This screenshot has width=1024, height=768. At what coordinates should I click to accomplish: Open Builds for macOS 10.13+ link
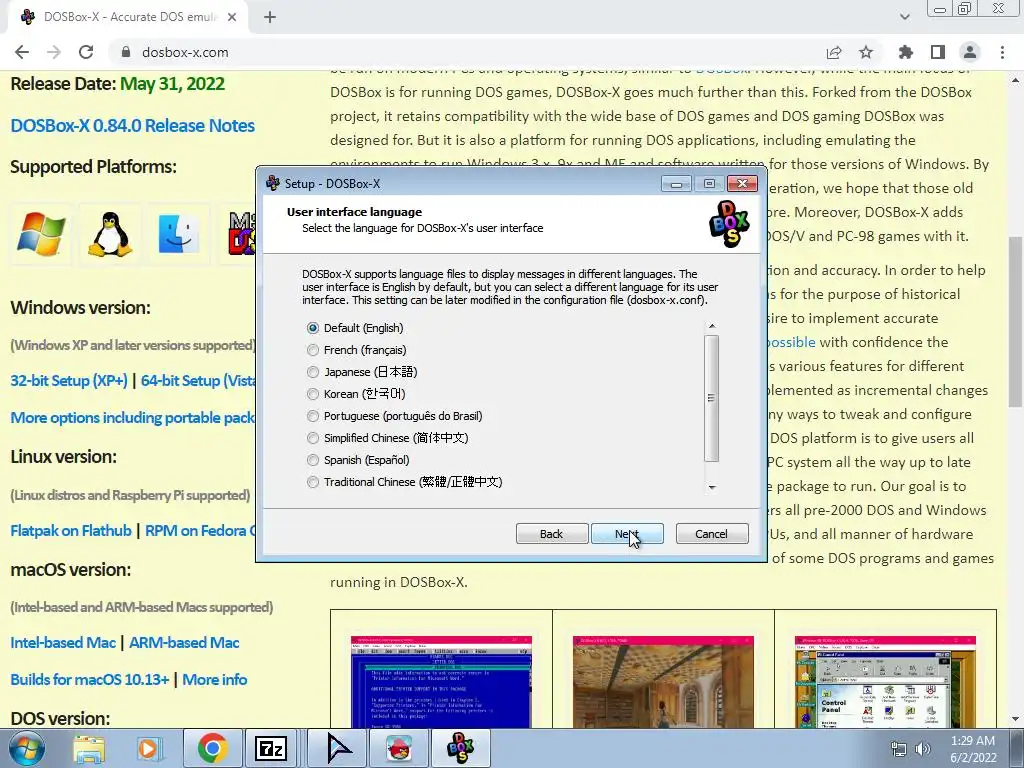90,679
